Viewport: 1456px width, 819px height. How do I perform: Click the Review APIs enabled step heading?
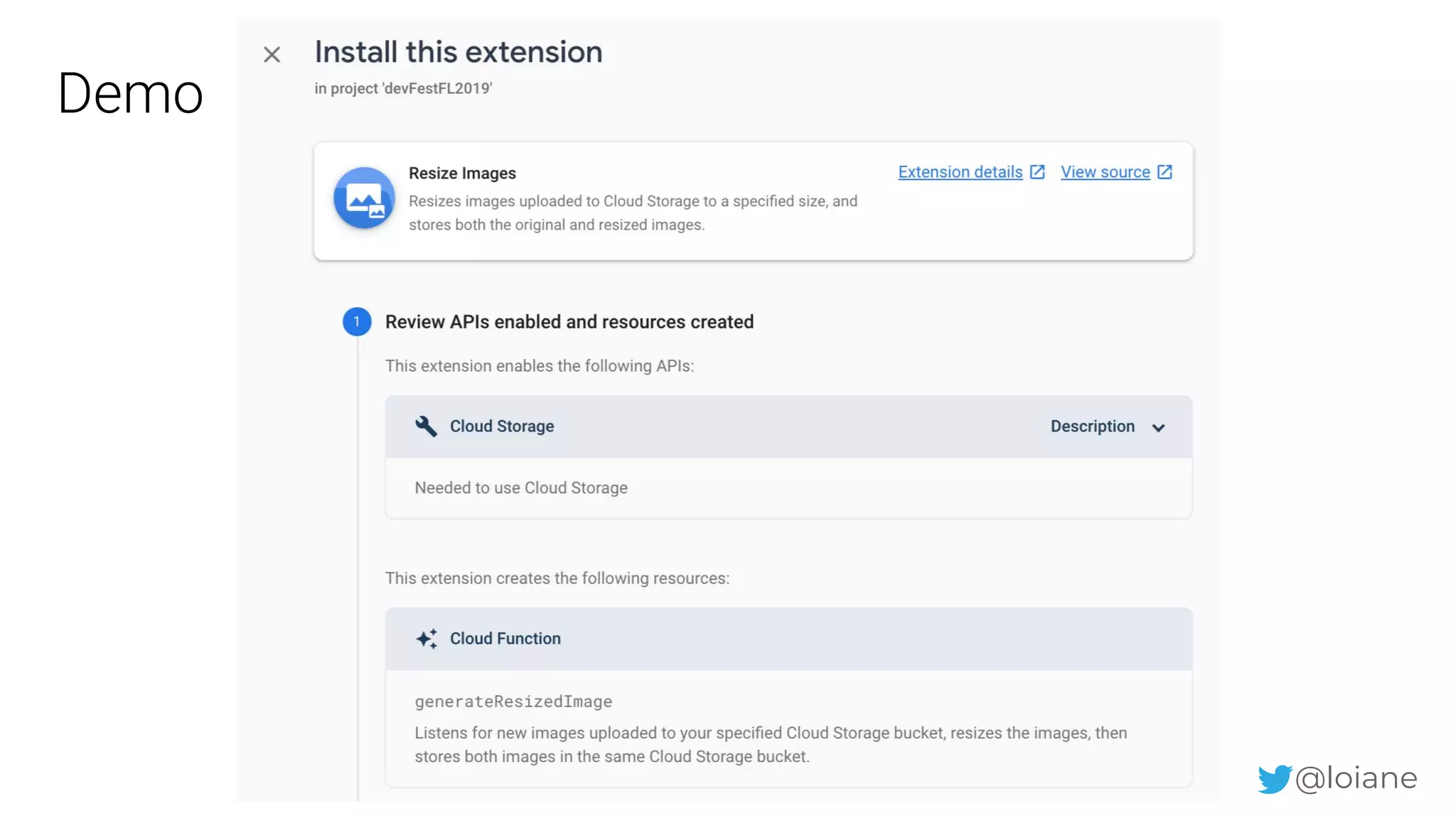click(569, 322)
